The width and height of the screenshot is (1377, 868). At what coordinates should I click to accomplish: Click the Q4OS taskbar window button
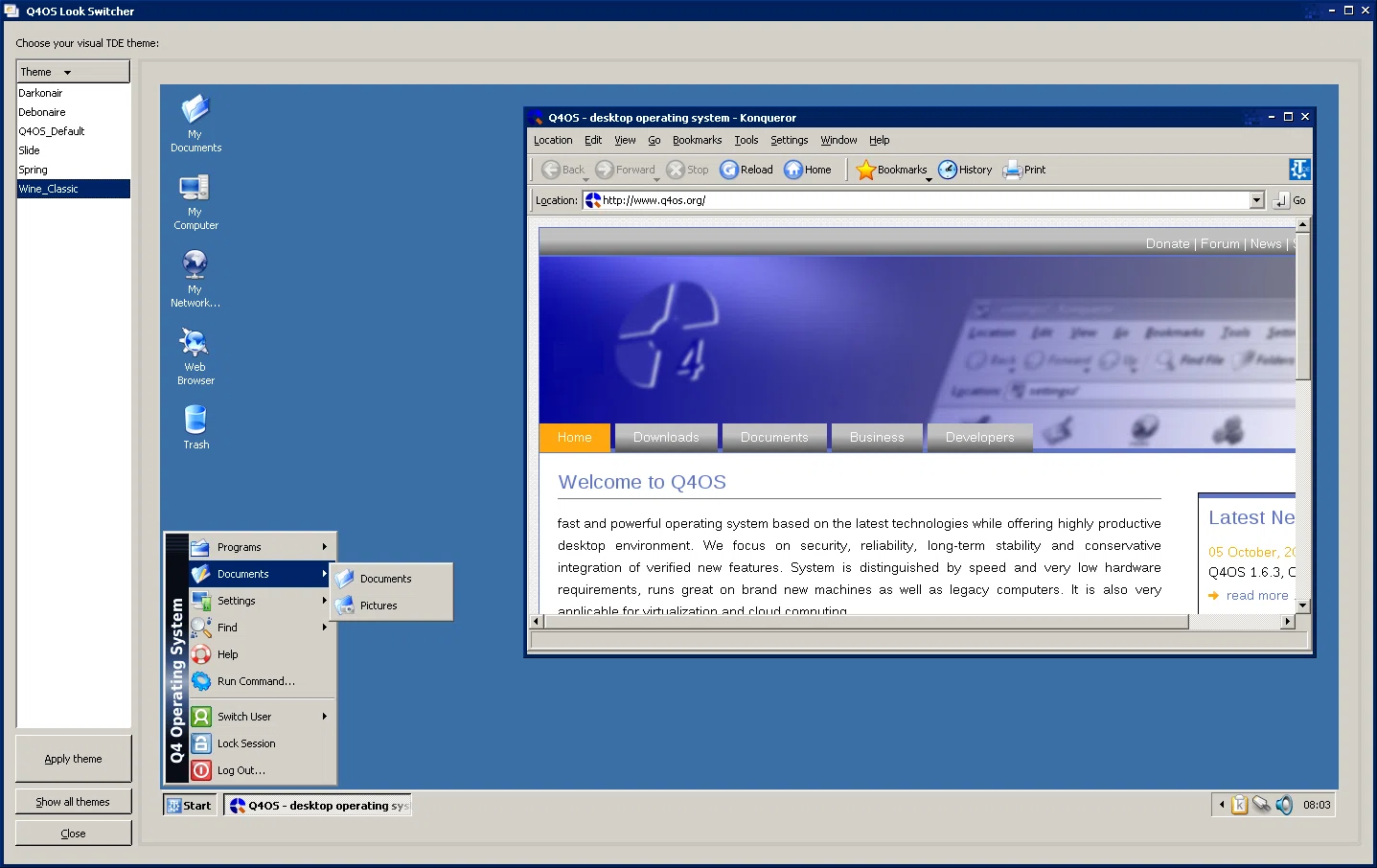(317, 805)
